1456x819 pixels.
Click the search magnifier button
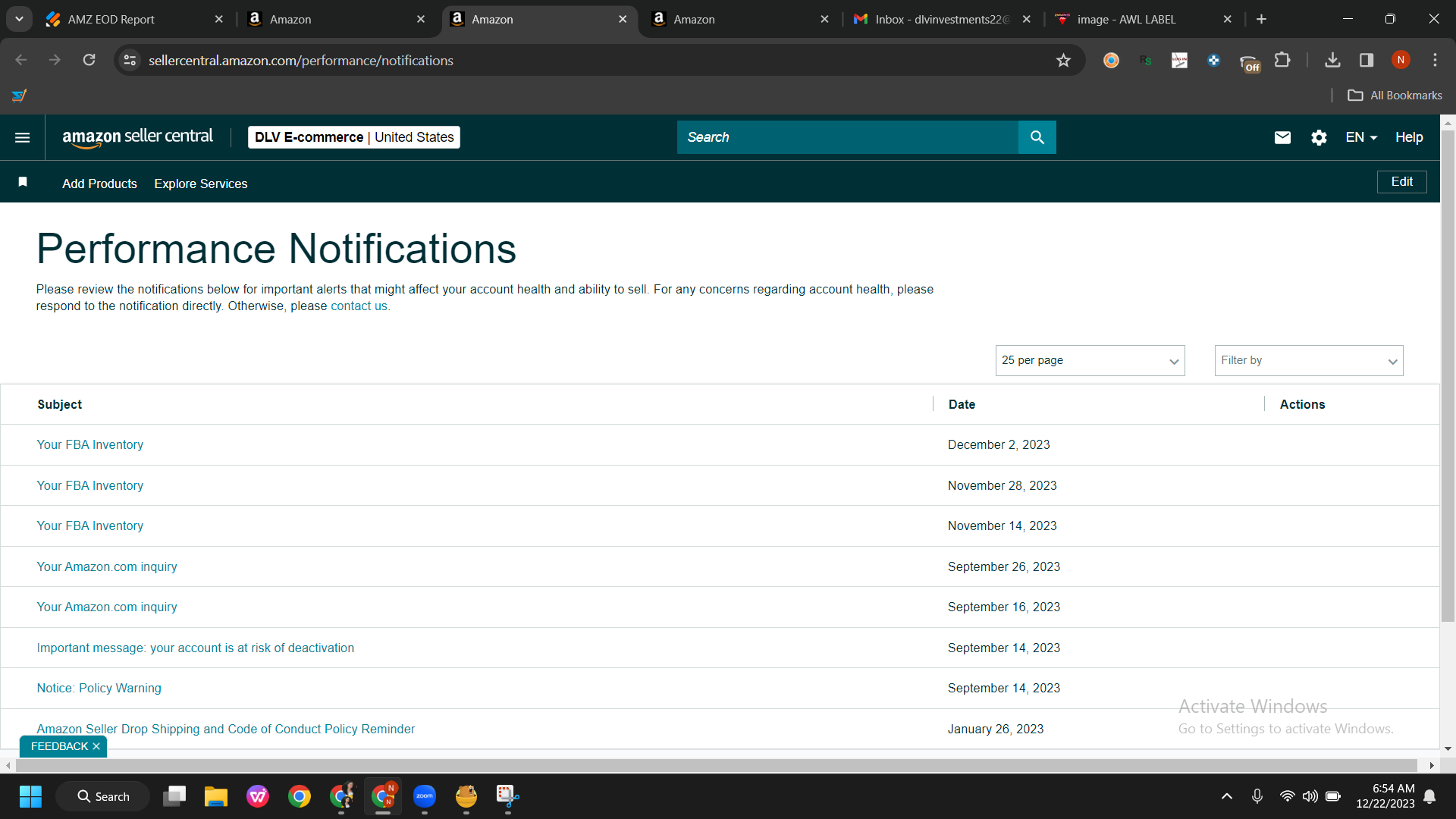coord(1037,137)
